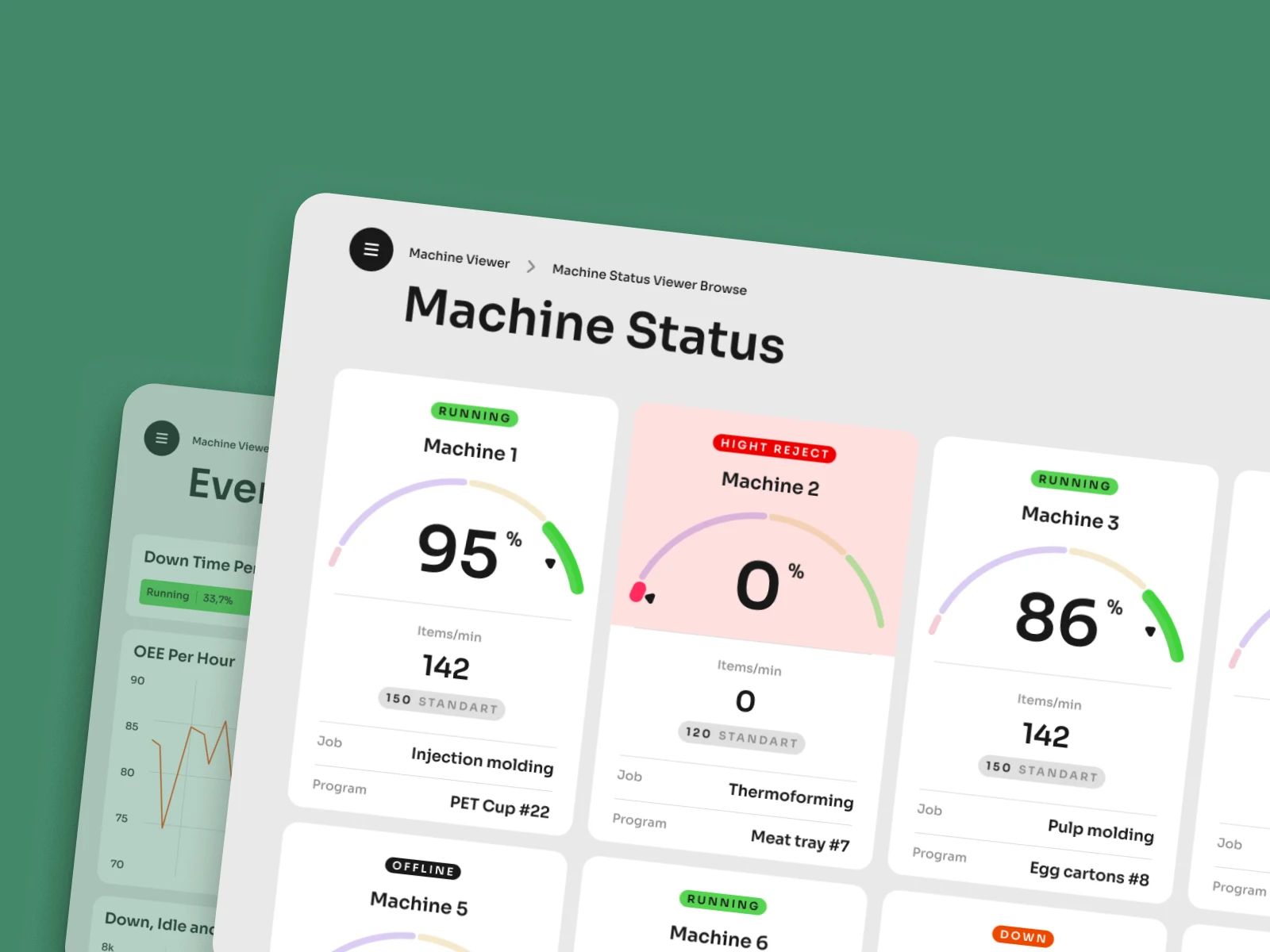This screenshot has height=952, width=1270.
Task: Select the RUNNING badge on Machine 1
Action: pos(475,414)
